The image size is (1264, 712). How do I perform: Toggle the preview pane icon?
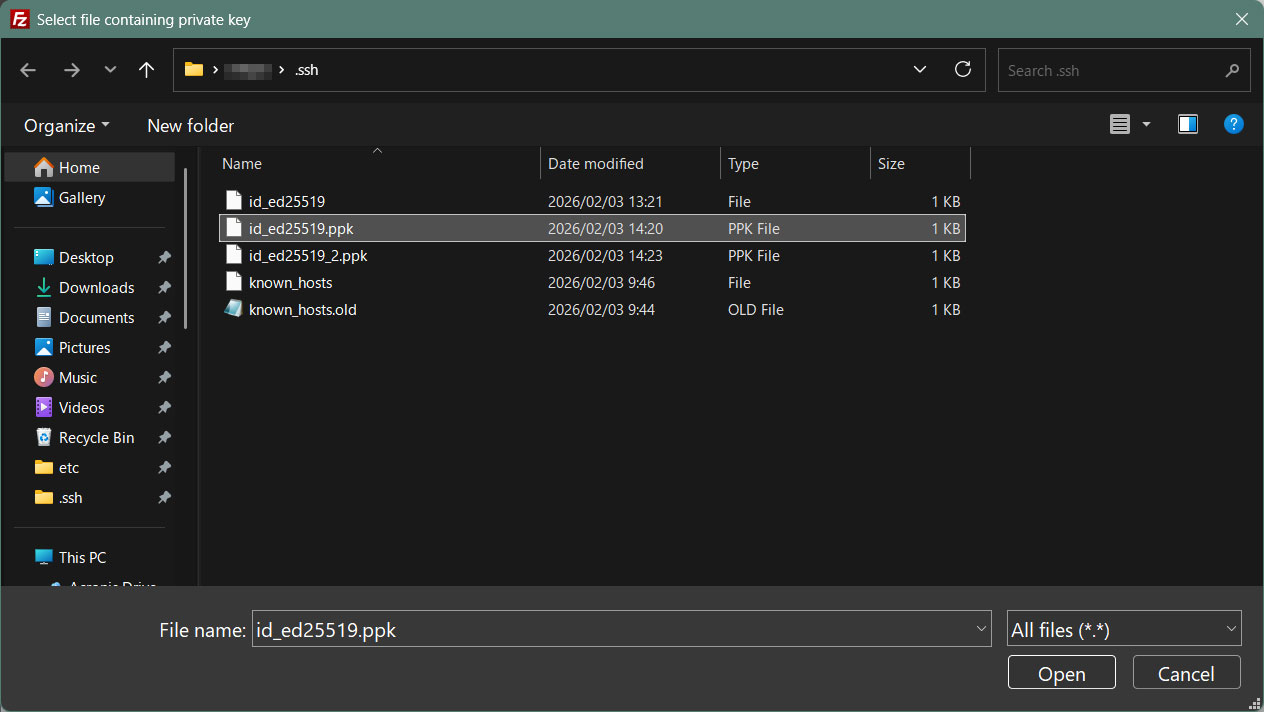pyautogui.click(x=1188, y=124)
